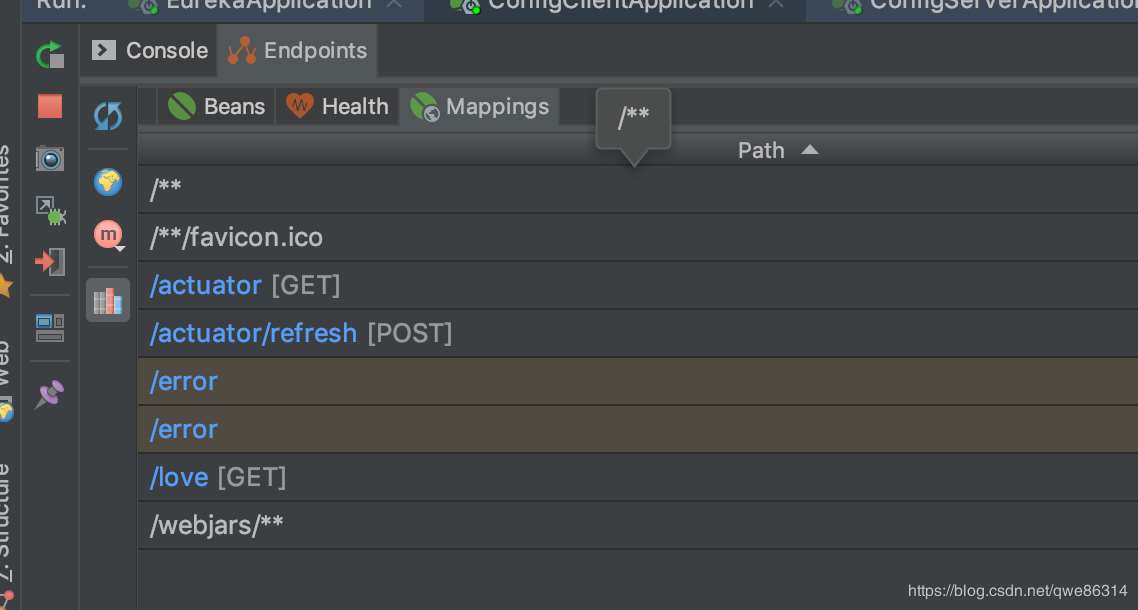Screen dimensions: 1138x610
Task: Open the Health tab
Action: pos(338,106)
